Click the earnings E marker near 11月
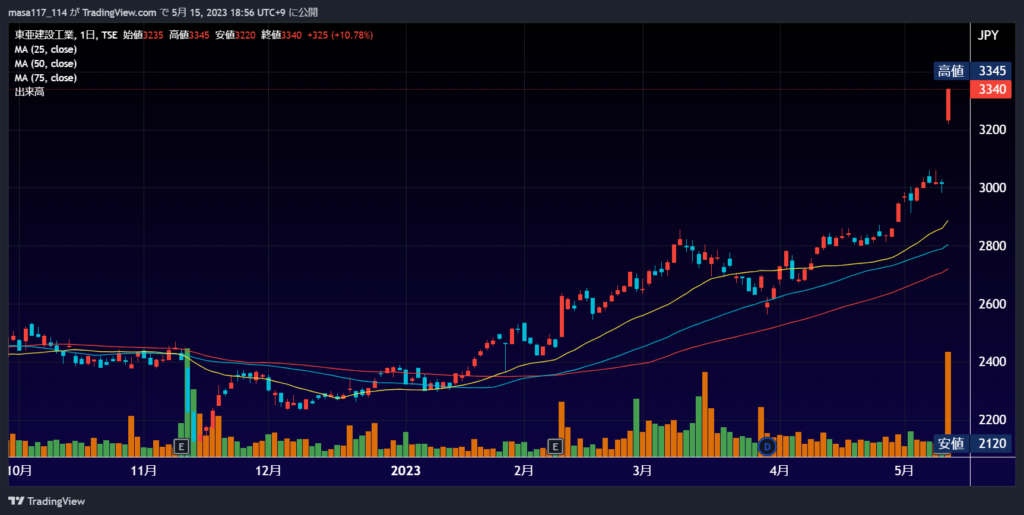The width and height of the screenshot is (1024, 515). point(182,446)
